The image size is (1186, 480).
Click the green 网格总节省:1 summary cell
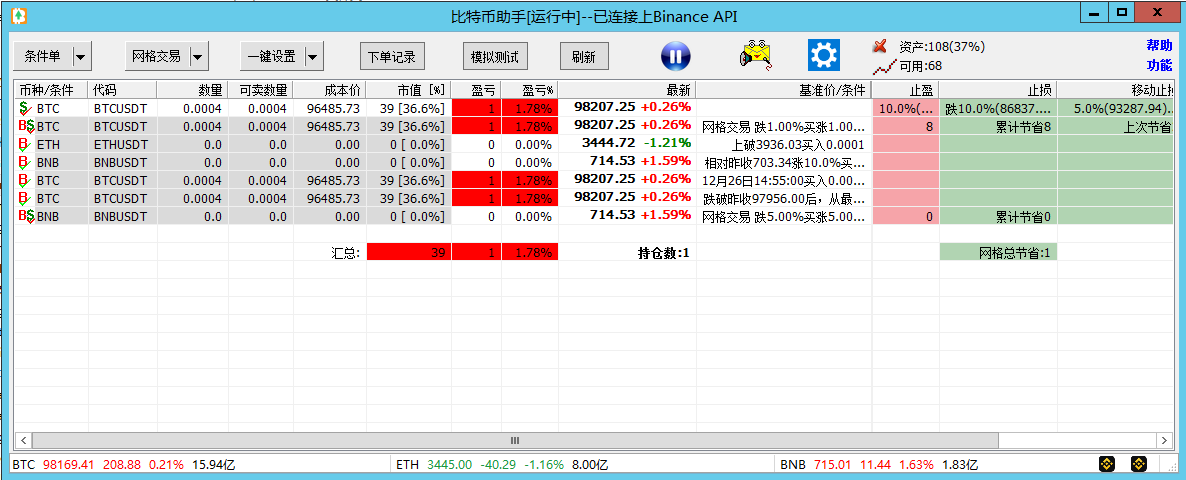[997, 253]
